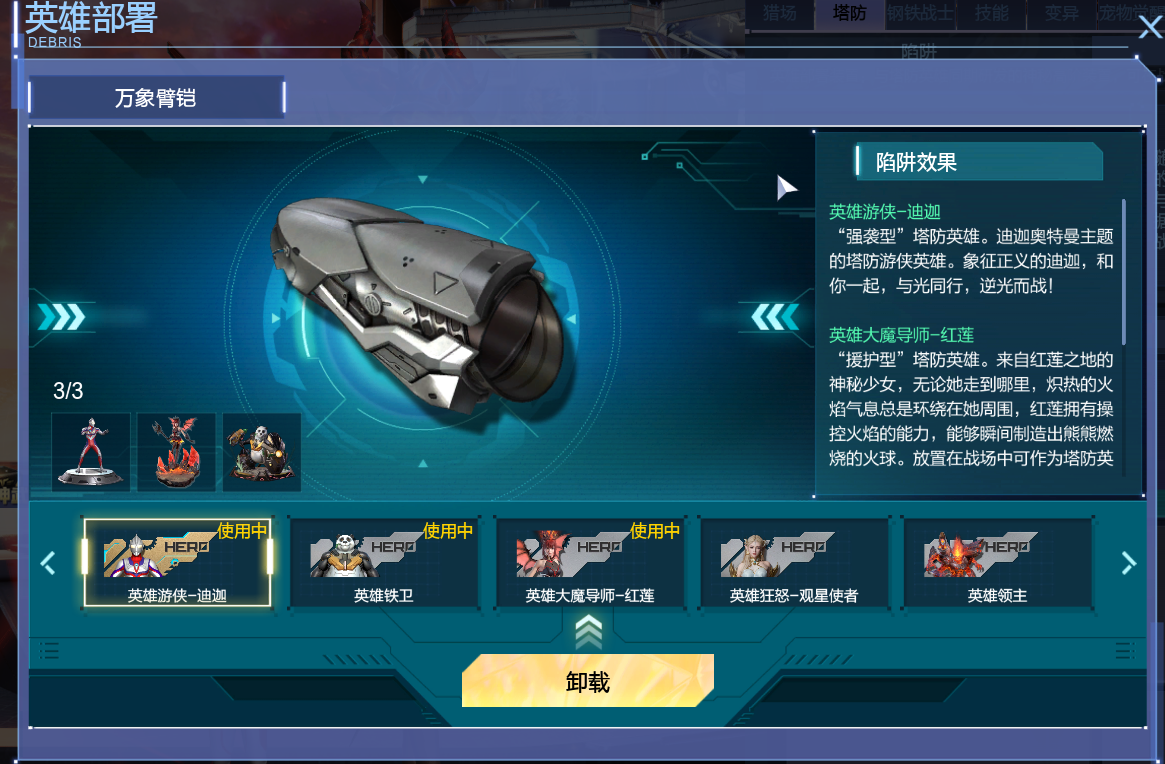
Task: Click the deployed red-winged mage thumbnail
Action: pyautogui.click(x=176, y=452)
